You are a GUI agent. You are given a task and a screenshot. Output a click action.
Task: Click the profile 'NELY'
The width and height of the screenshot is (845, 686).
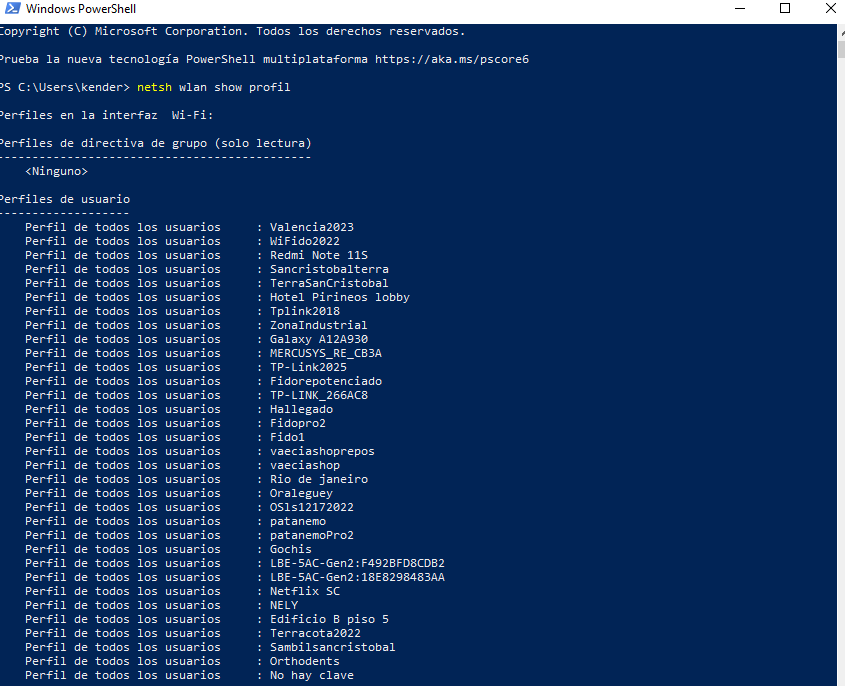pyautogui.click(x=283, y=606)
